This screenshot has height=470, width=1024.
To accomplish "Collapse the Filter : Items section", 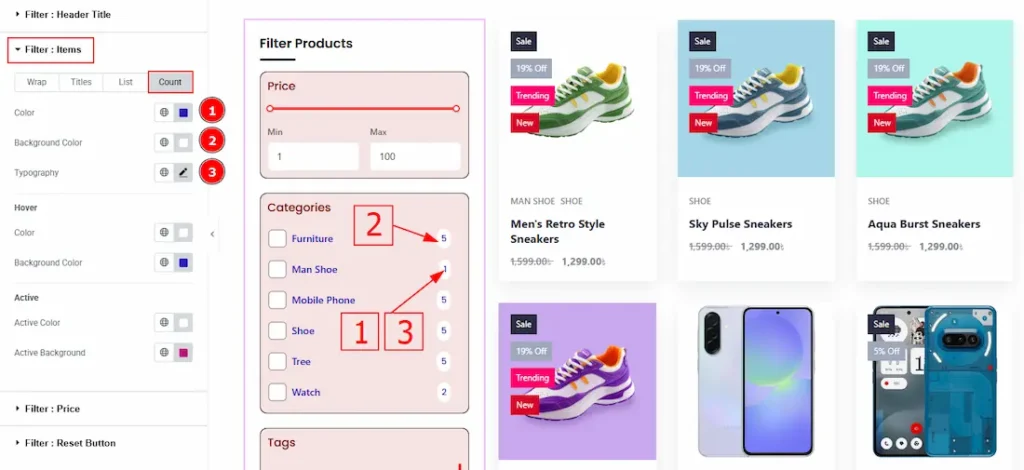I will (51, 50).
